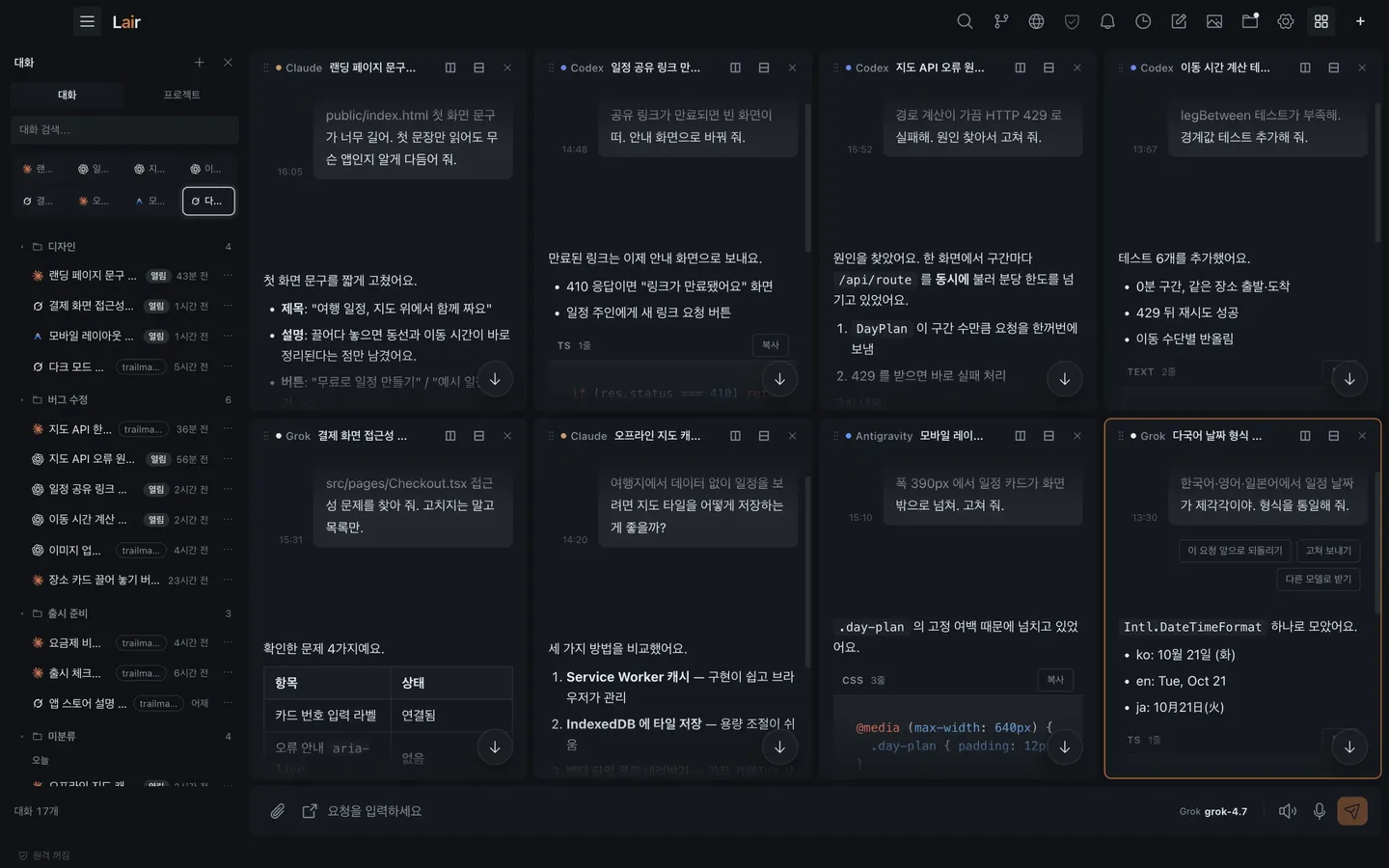Open notifications bell
The width and height of the screenshot is (1389, 868).
[x=1107, y=21]
